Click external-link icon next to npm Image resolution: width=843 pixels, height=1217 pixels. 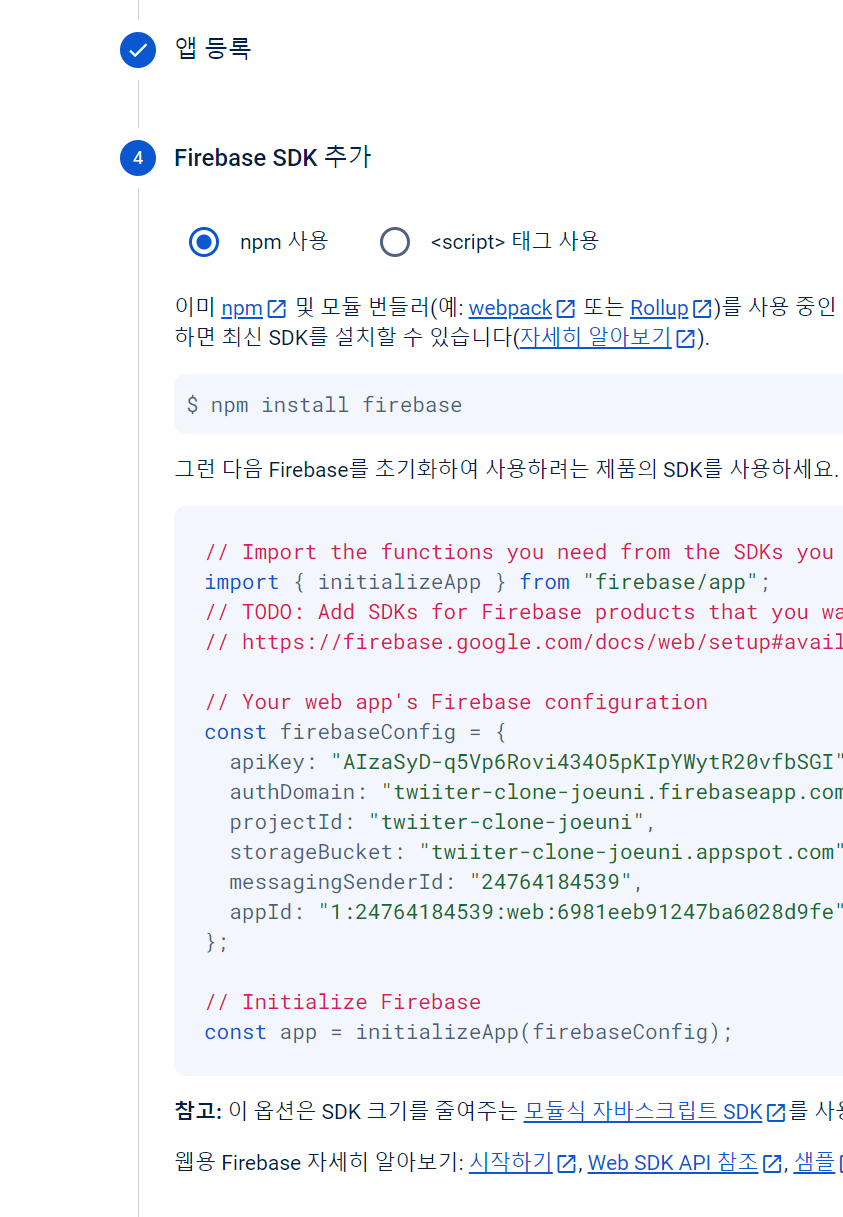[277, 308]
